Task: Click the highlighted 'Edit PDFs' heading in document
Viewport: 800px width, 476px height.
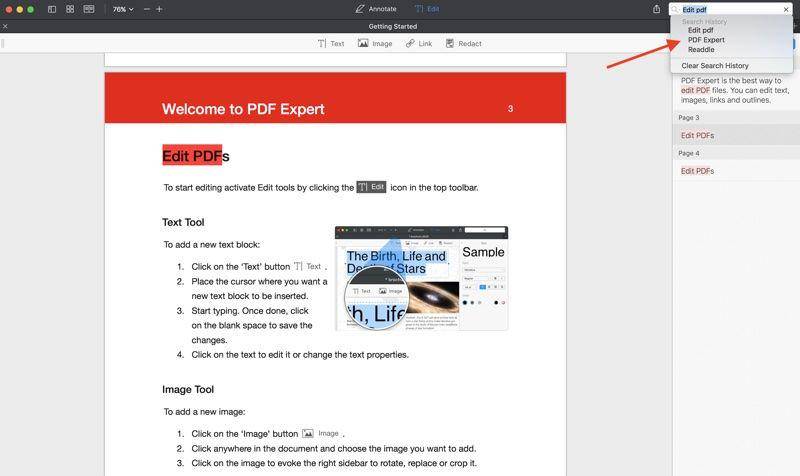Action: coord(195,156)
